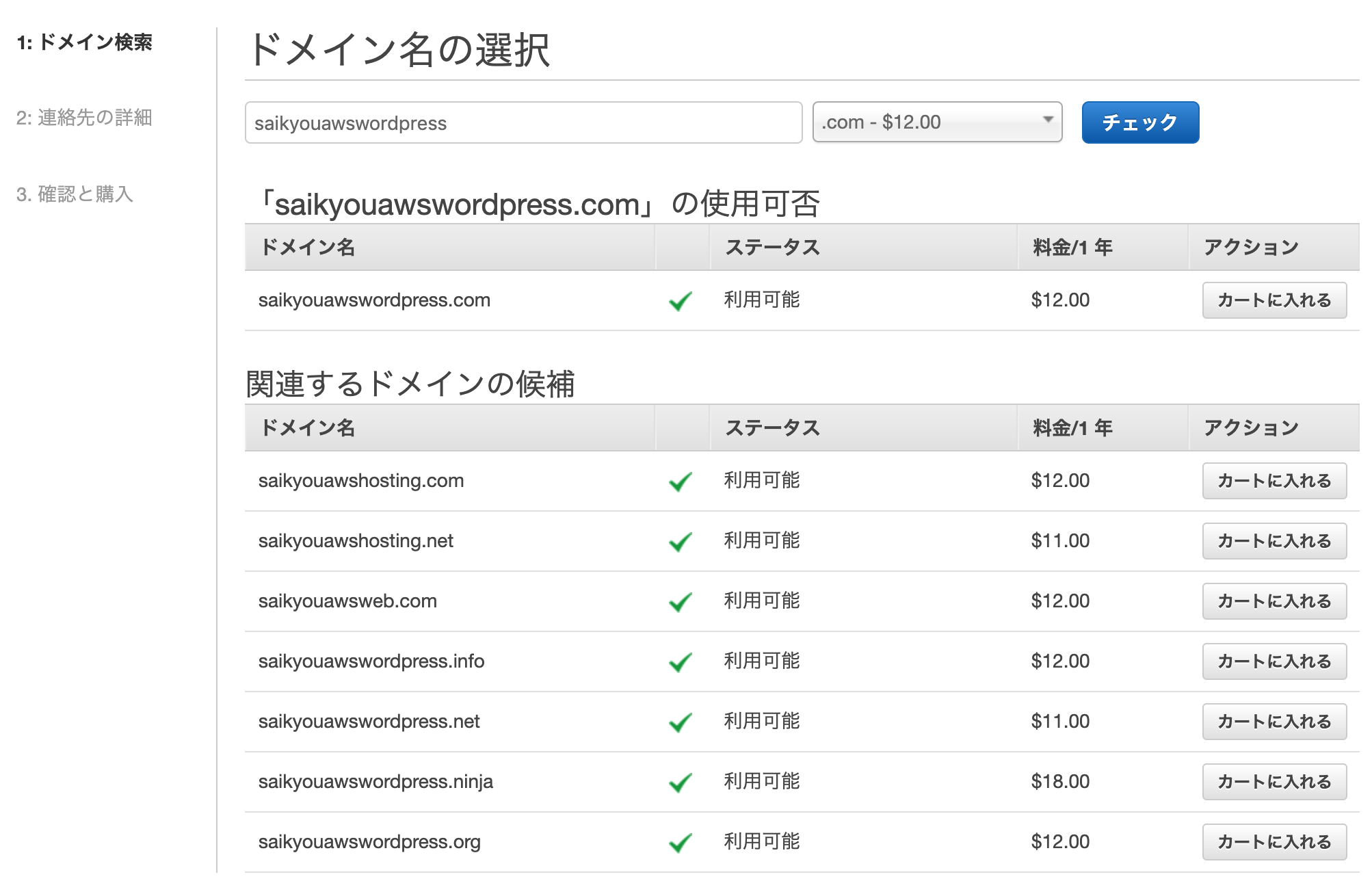The height and width of the screenshot is (881, 1372).
Task: Click checkmark next to saikyouawswordpress.net
Action: 681,722
